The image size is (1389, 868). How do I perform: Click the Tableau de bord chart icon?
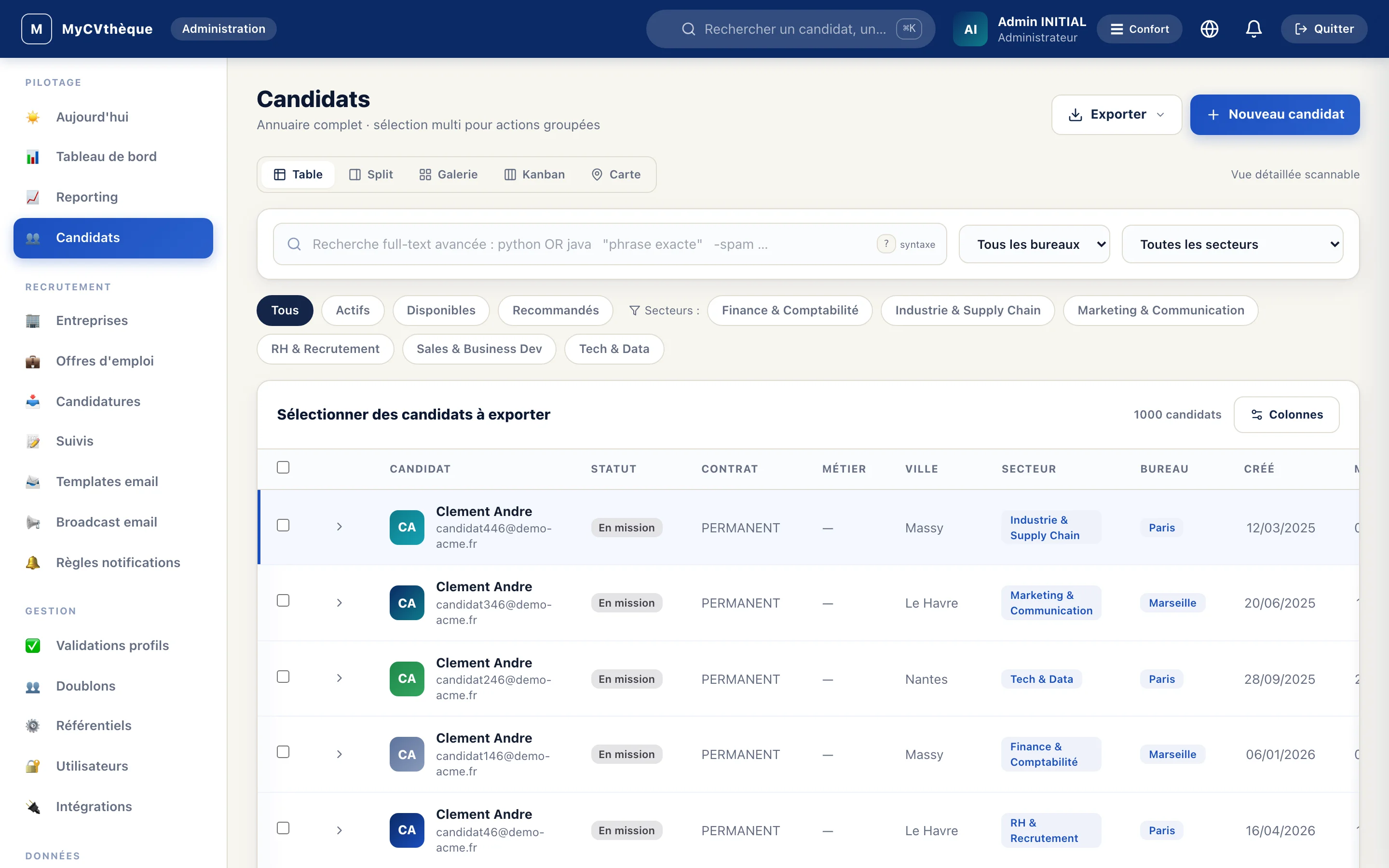click(33, 157)
